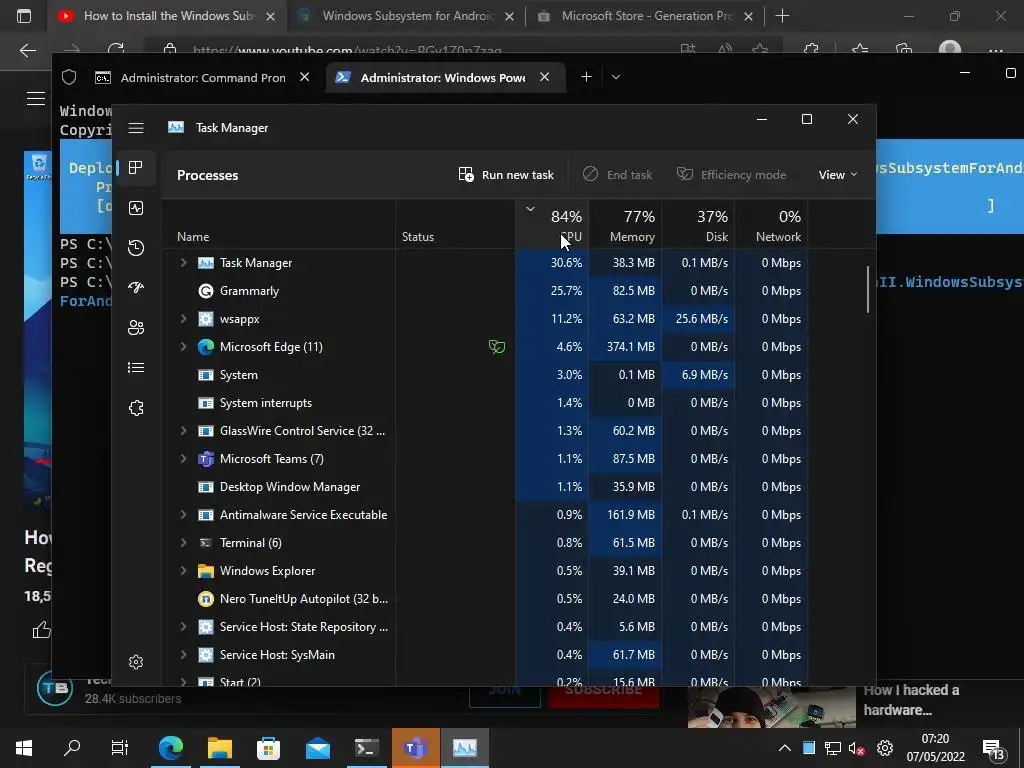1024x768 pixels.
Task: Open the Services page icon
Action: click(x=136, y=408)
